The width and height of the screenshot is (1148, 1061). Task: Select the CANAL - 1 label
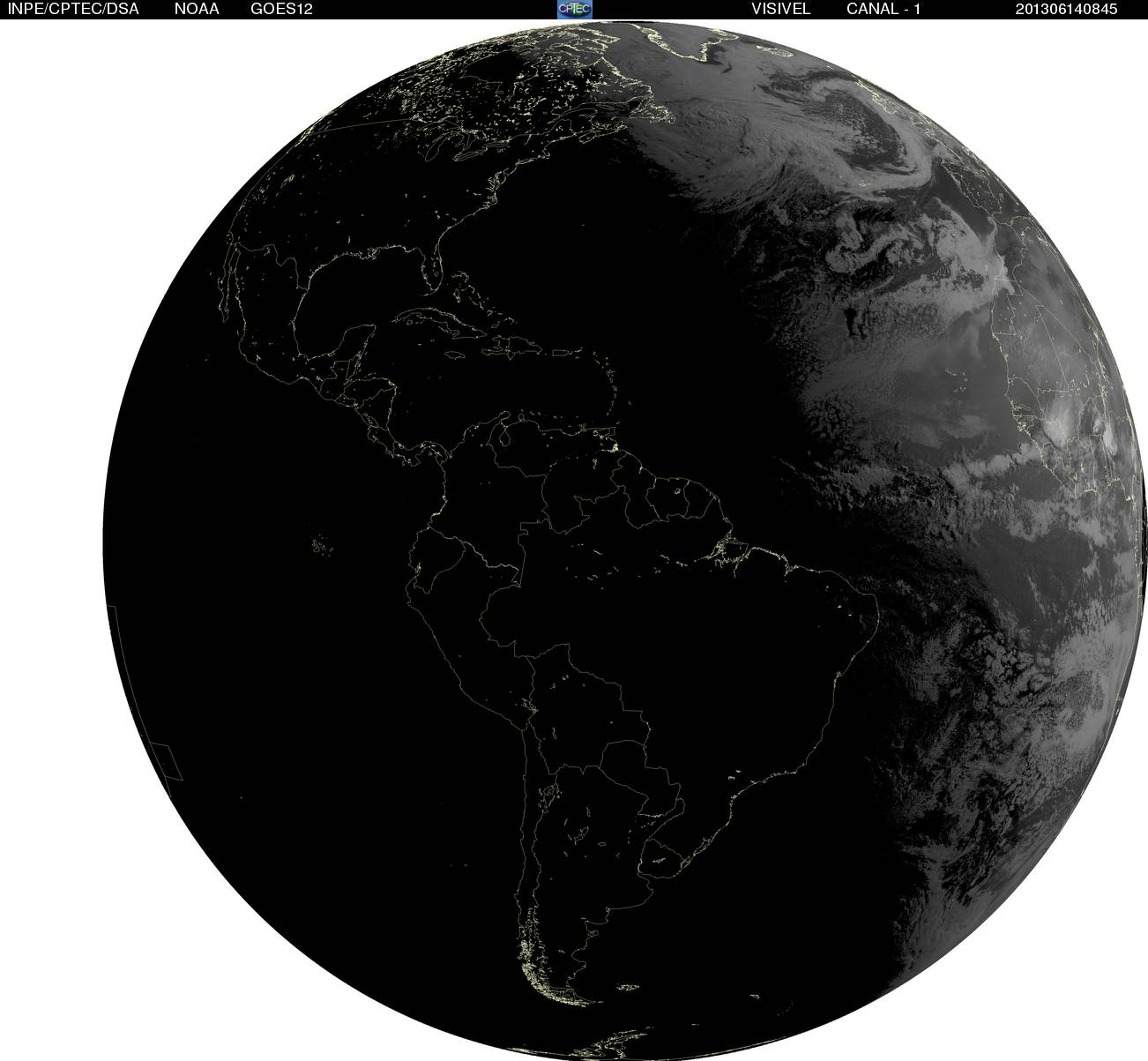coord(883,9)
